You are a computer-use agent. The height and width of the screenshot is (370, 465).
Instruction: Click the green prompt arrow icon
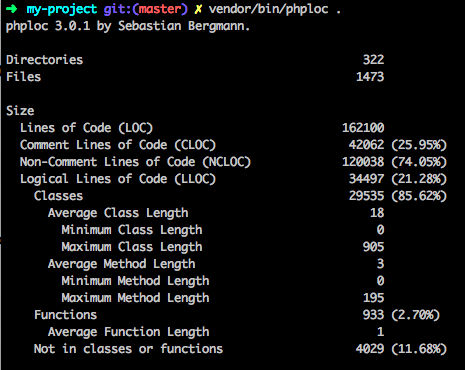(12, 9)
